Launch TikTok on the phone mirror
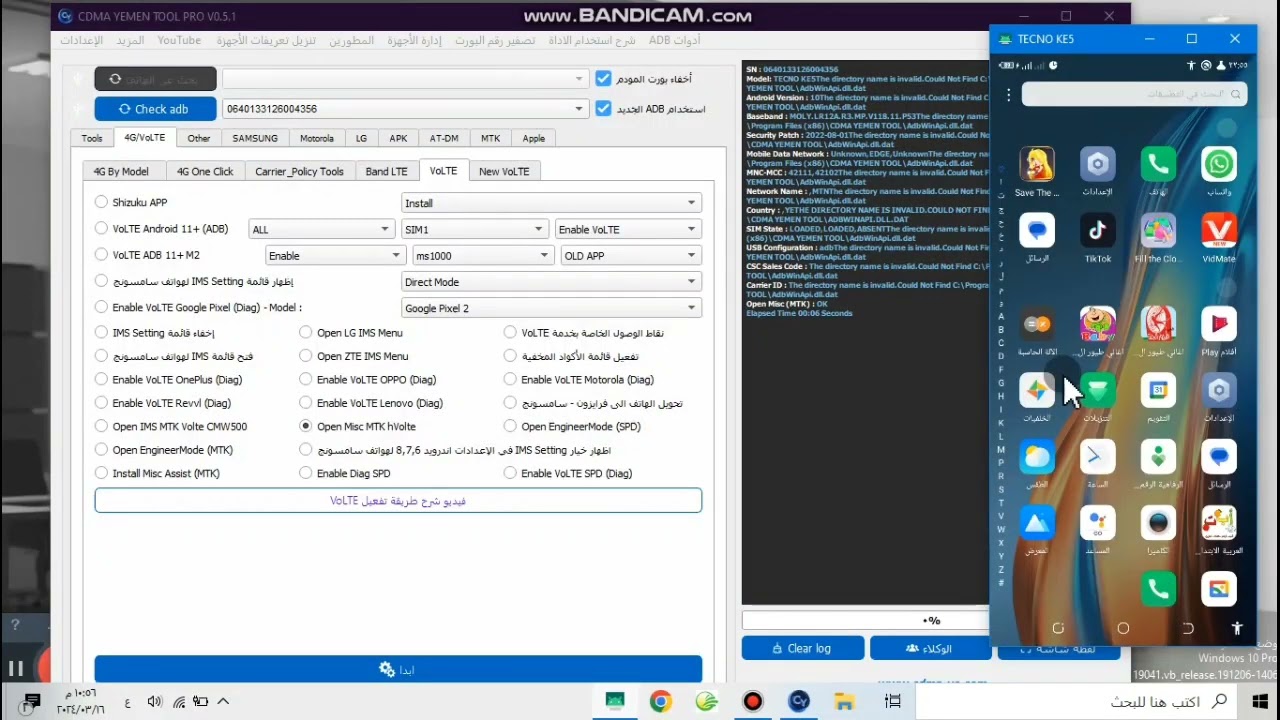1280x720 pixels. pos(1098,231)
